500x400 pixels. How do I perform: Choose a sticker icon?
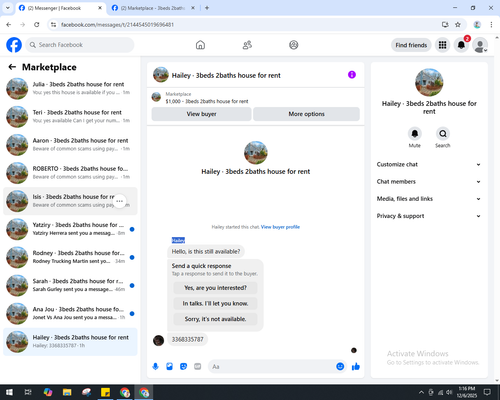pos(183,367)
